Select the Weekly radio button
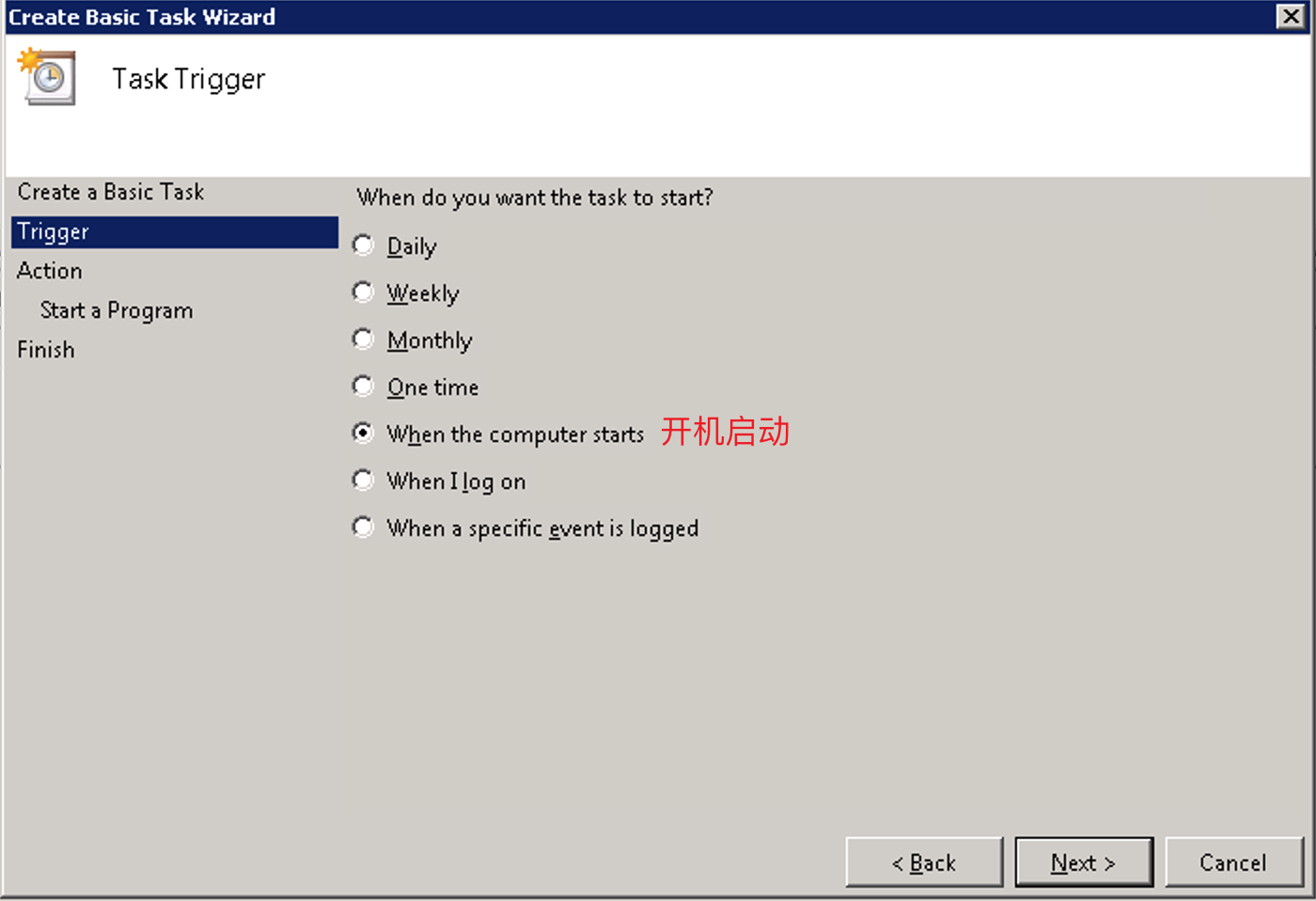The width and height of the screenshot is (1316, 901). 363,292
